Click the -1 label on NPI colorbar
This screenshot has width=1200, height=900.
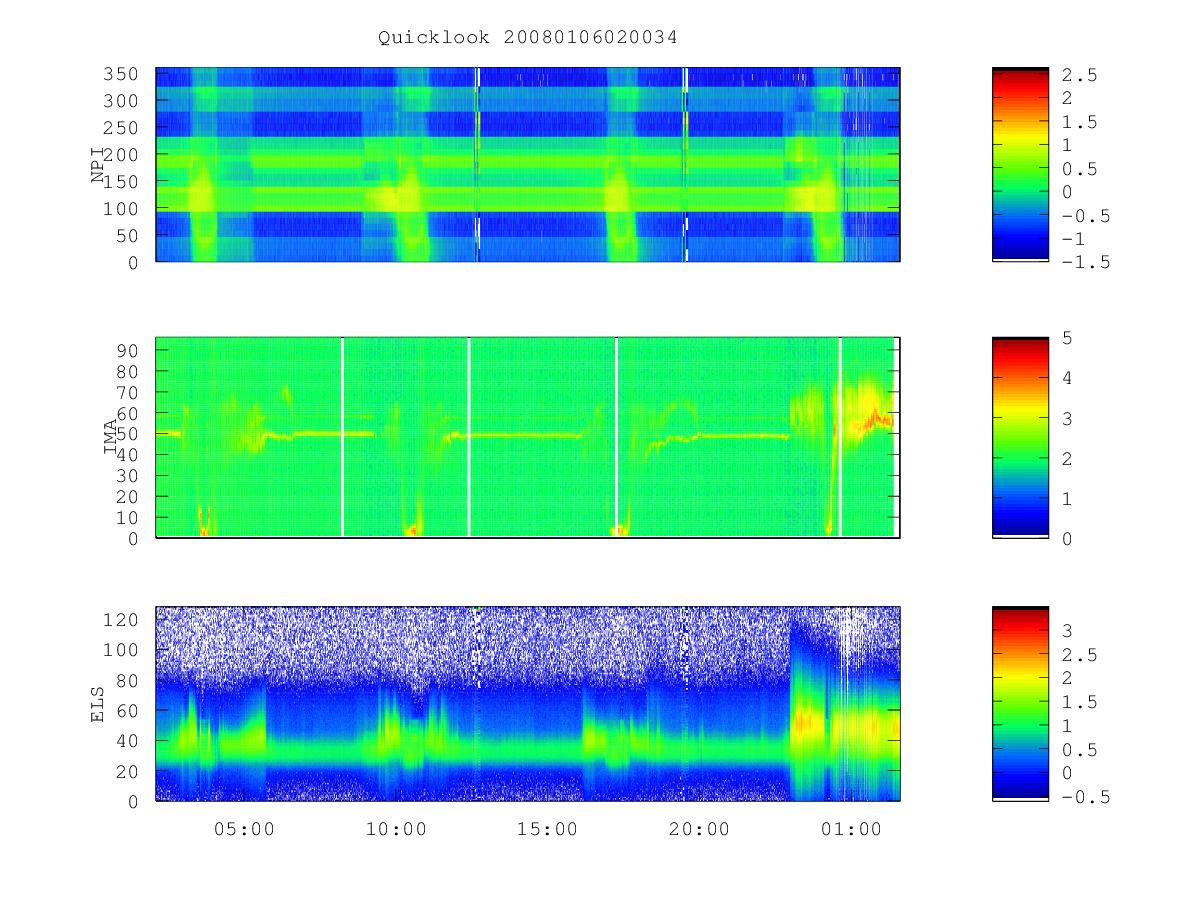click(1074, 239)
